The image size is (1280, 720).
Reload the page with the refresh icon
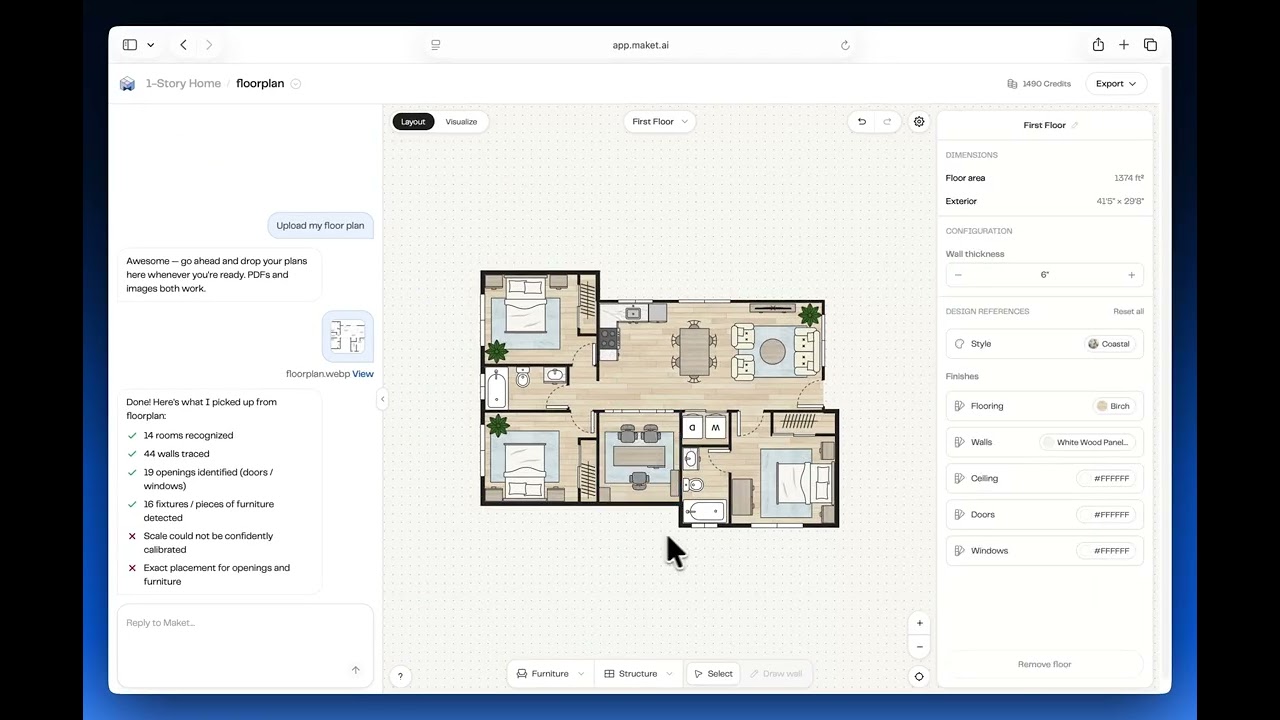[845, 45]
